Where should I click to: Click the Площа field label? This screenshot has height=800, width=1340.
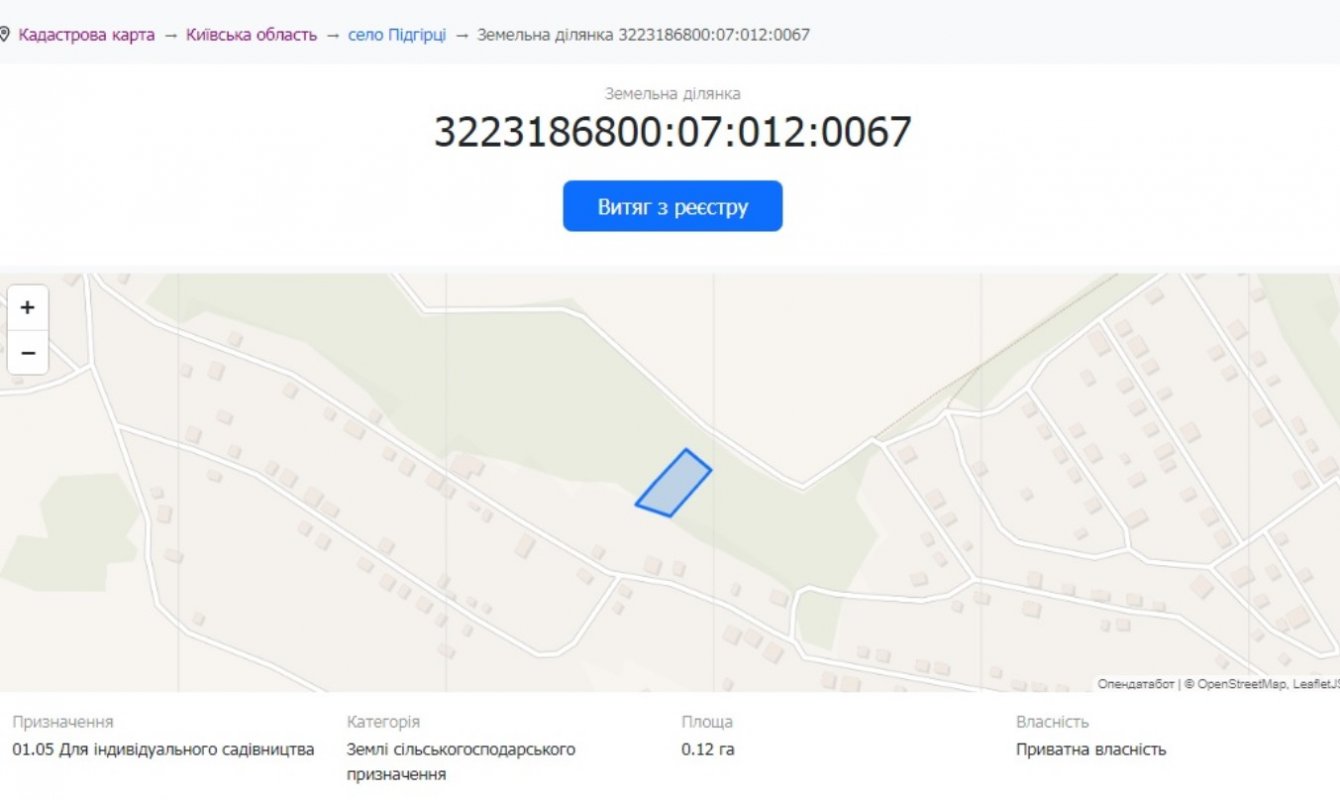(707, 721)
